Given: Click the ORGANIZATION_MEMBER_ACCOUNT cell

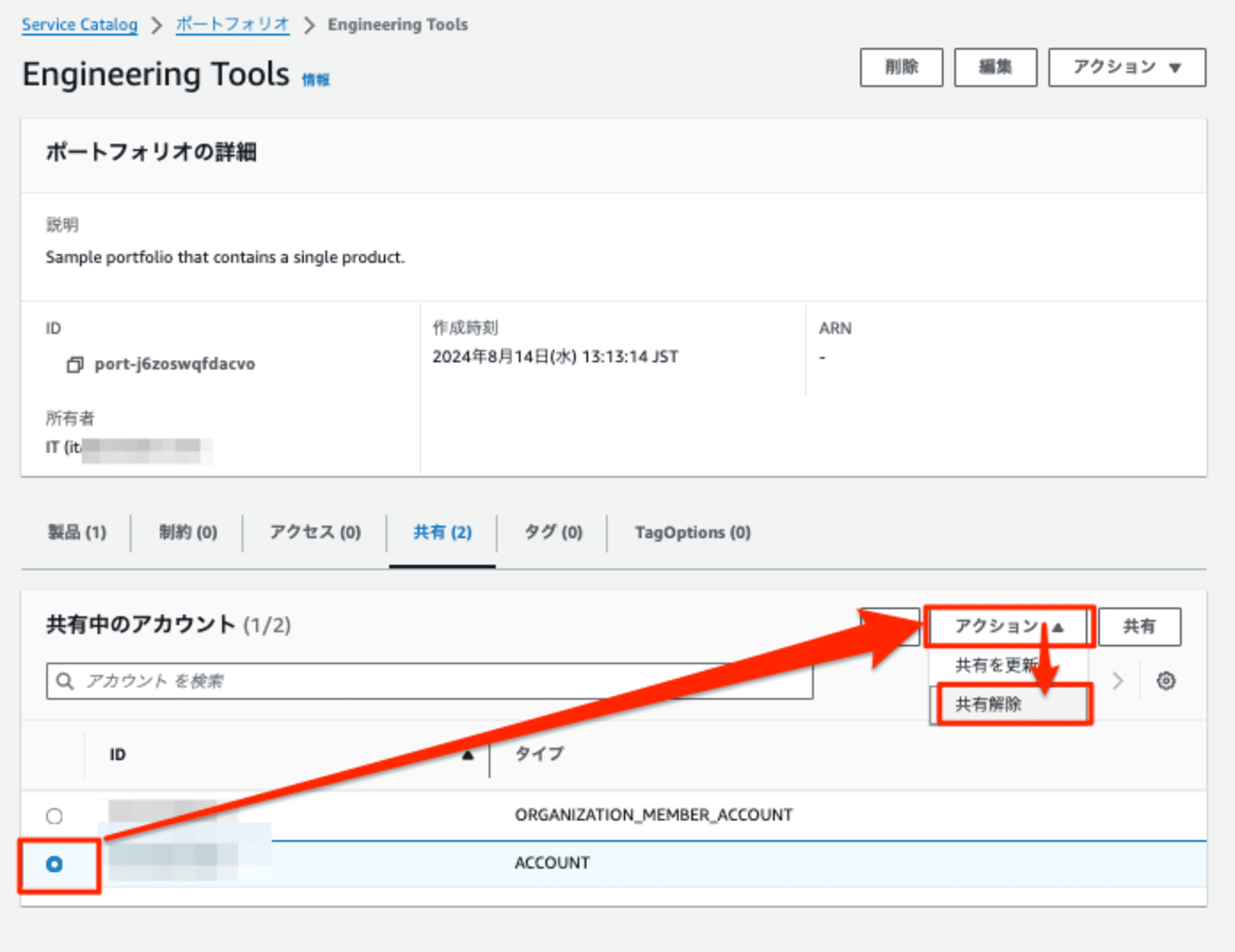Looking at the screenshot, I should point(653,815).
